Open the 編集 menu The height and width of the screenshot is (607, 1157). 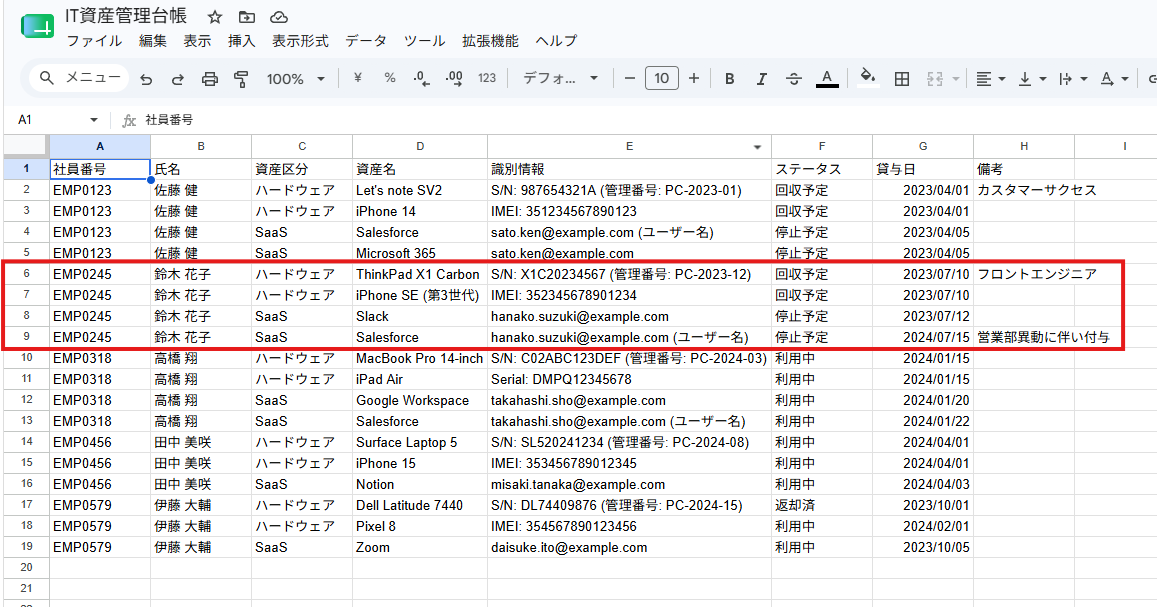[x=153, y=41]
